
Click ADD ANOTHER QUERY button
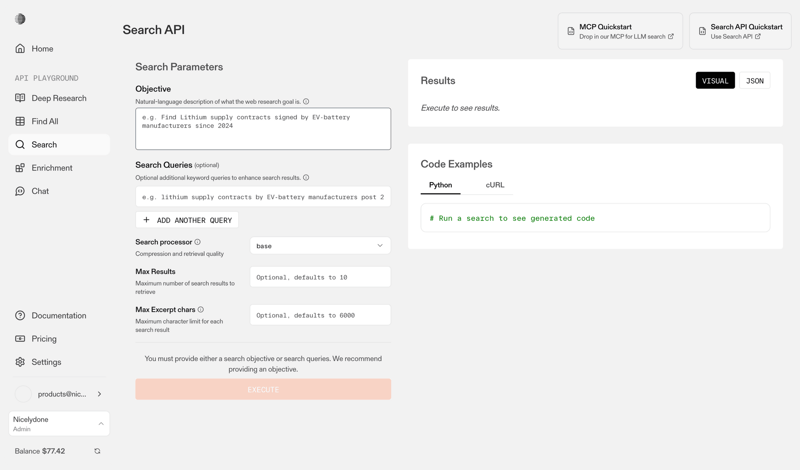coord(187,220)
